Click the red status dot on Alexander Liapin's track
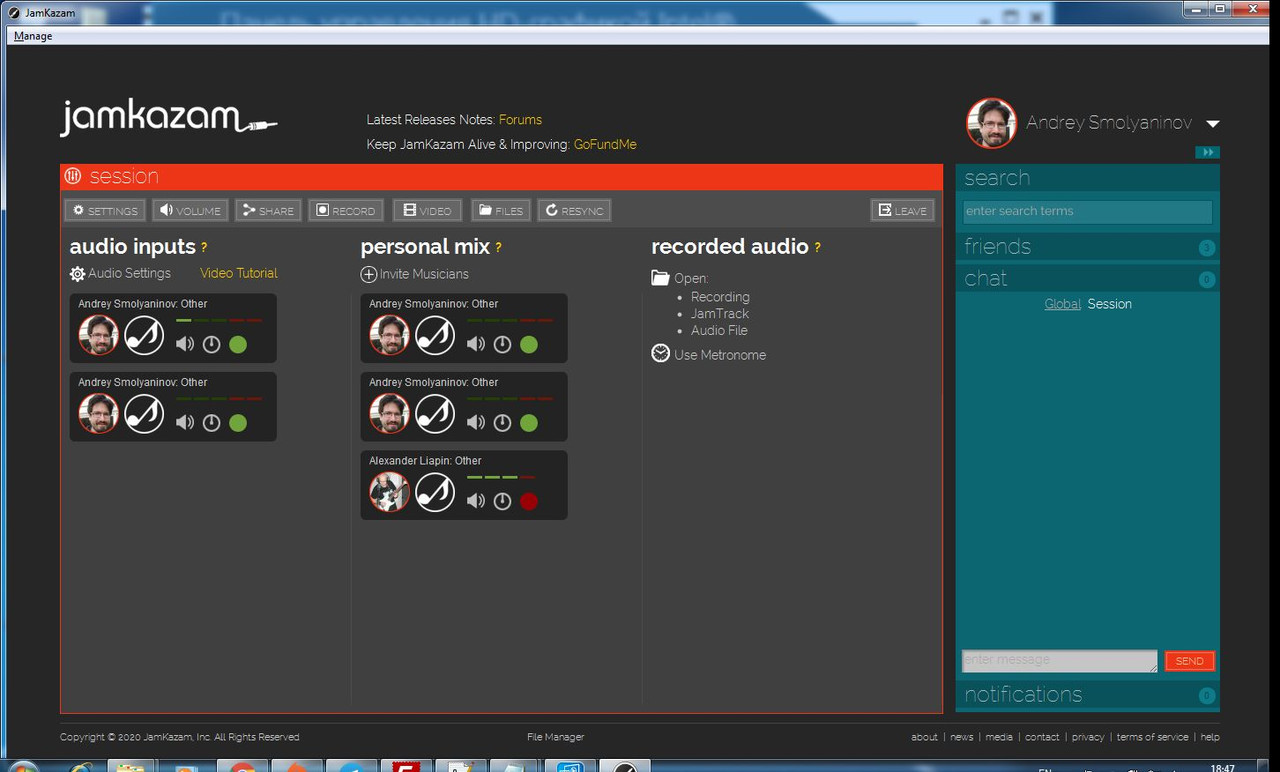This screenshot has width=1280, height=772. (x=529, y=501)
